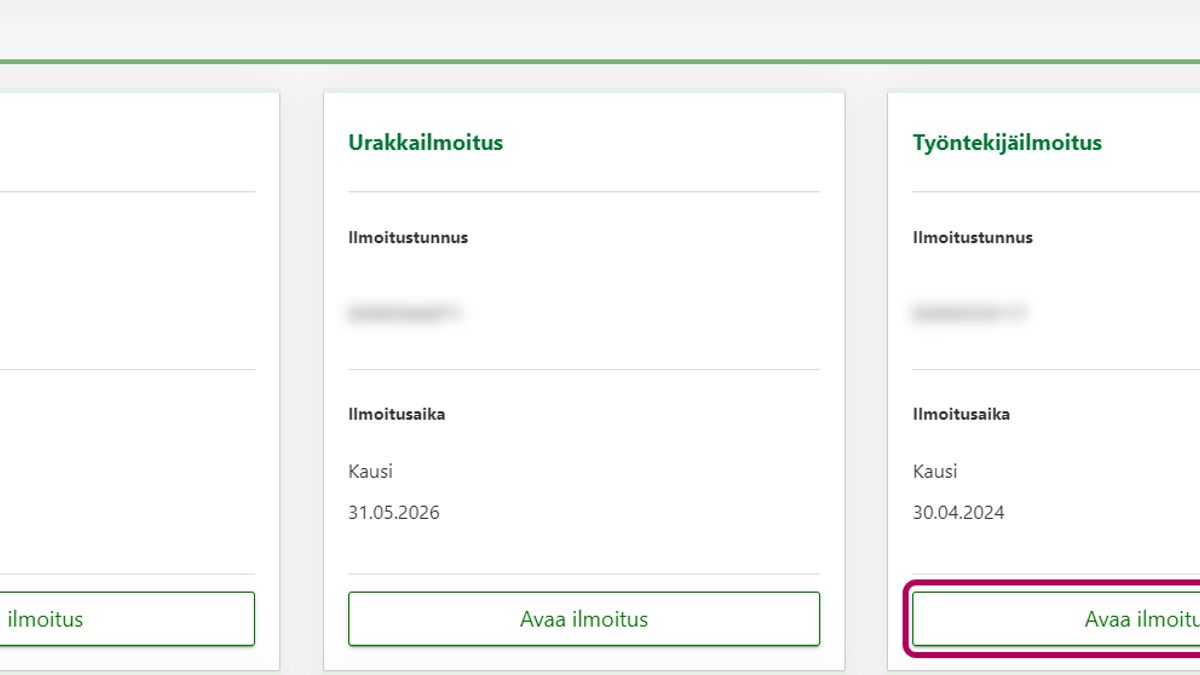Click the blurred ID in Urakkailmoitus card

pyautogui.click(x=404, y=313)
